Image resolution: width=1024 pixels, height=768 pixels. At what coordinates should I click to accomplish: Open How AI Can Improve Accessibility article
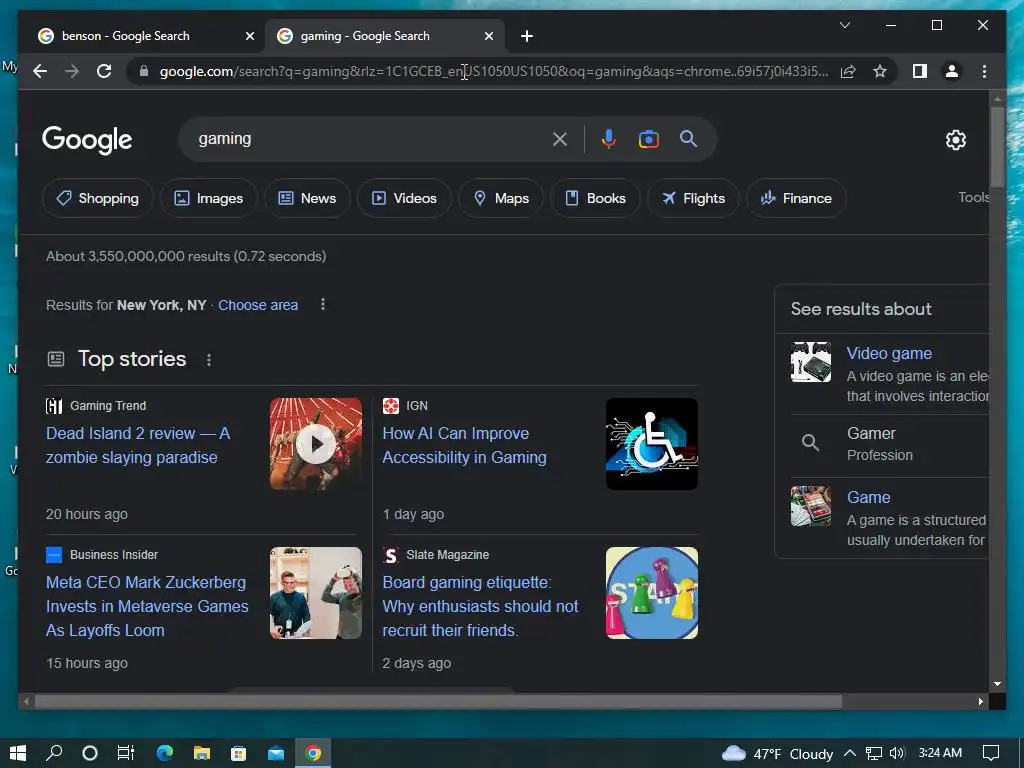pyautogui.click(x=464, y=445)
